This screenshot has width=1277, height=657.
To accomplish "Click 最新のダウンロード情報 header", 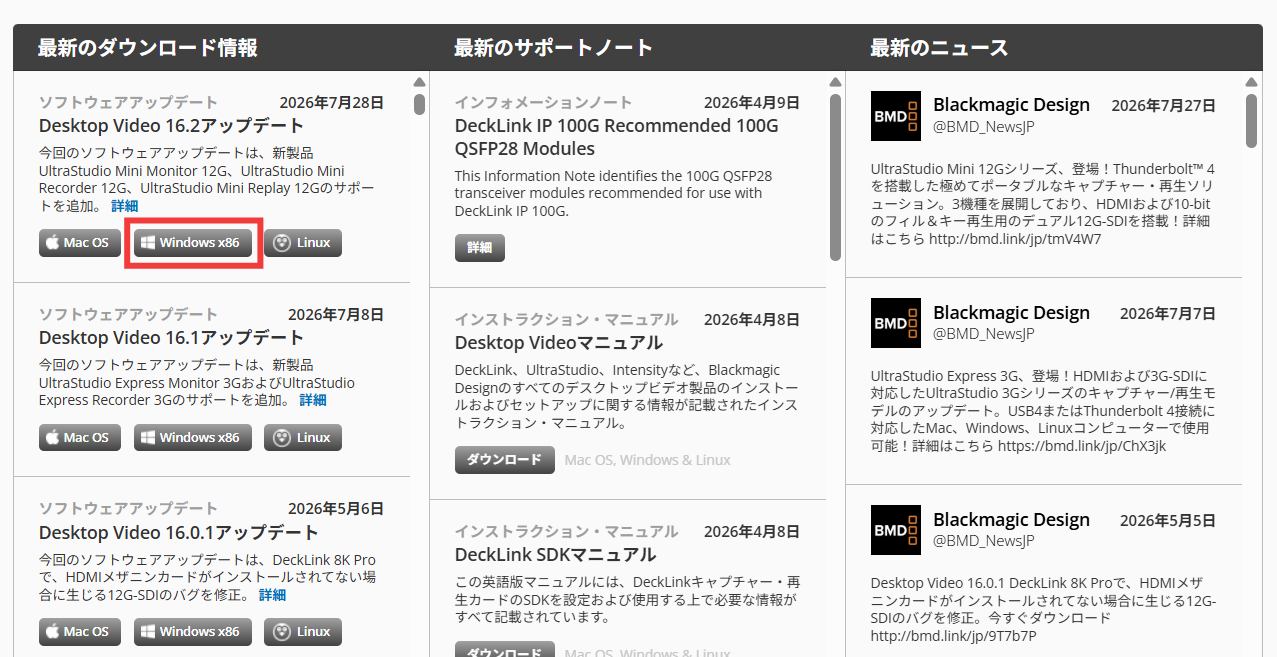I will point(148,48).
